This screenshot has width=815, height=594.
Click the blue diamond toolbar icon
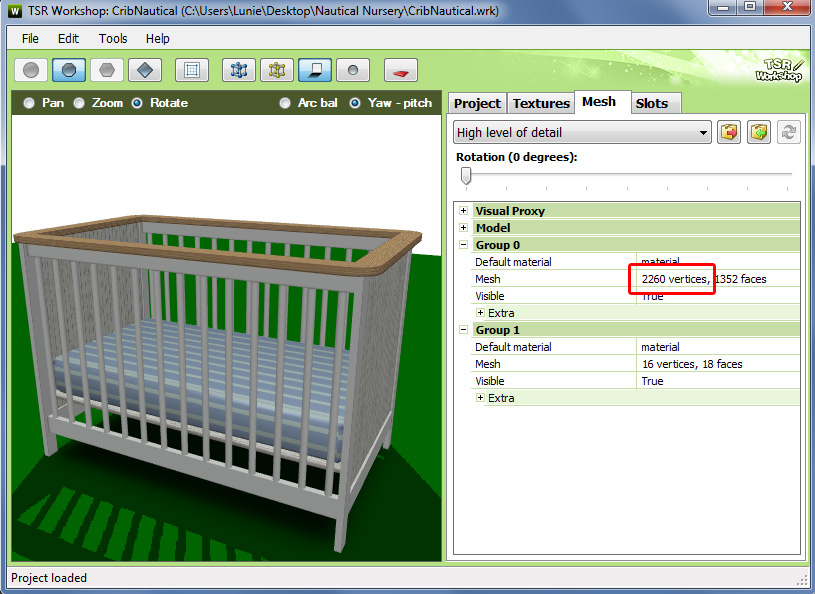pyautogui.click(x=145, y=70)
